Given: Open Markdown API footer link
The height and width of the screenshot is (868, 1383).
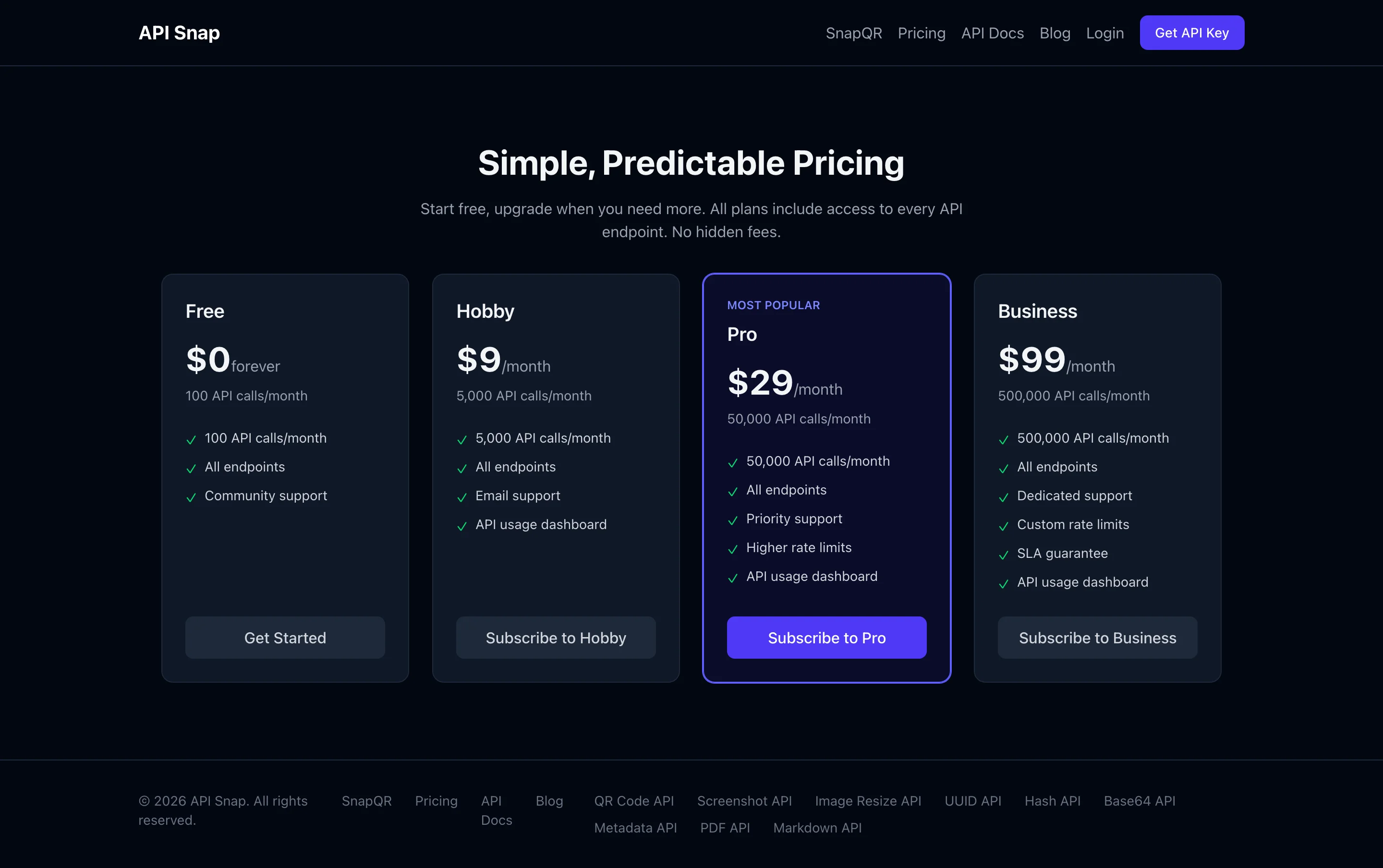Looking at the screenshot, I should [817, 828].
